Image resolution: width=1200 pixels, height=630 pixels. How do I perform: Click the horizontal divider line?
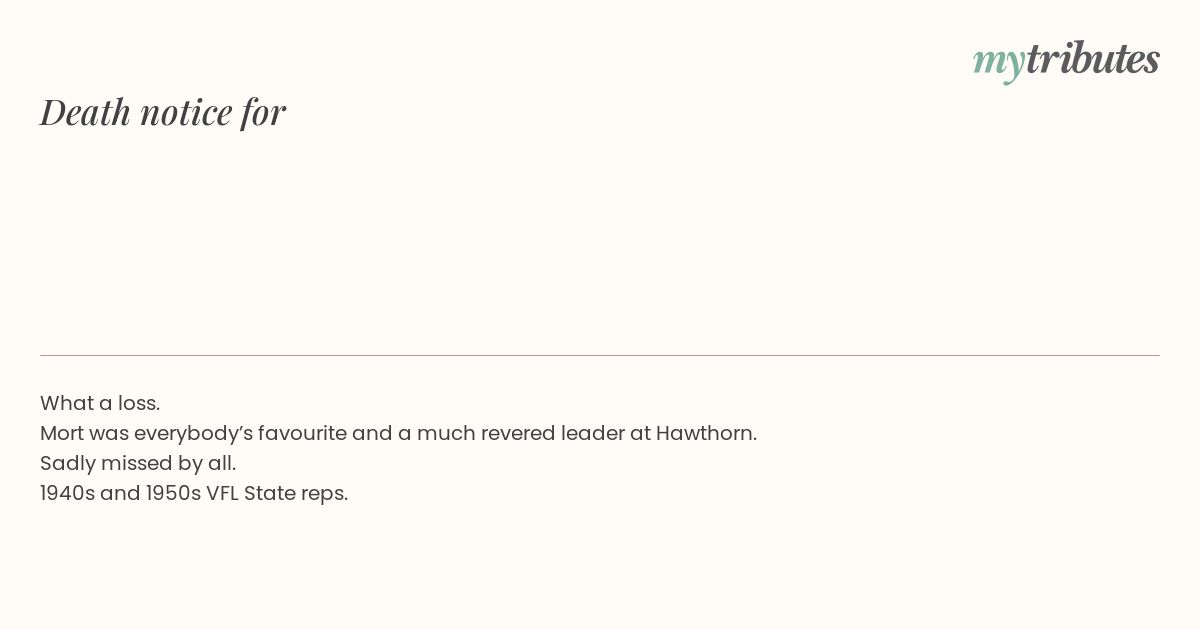[600, 355]
